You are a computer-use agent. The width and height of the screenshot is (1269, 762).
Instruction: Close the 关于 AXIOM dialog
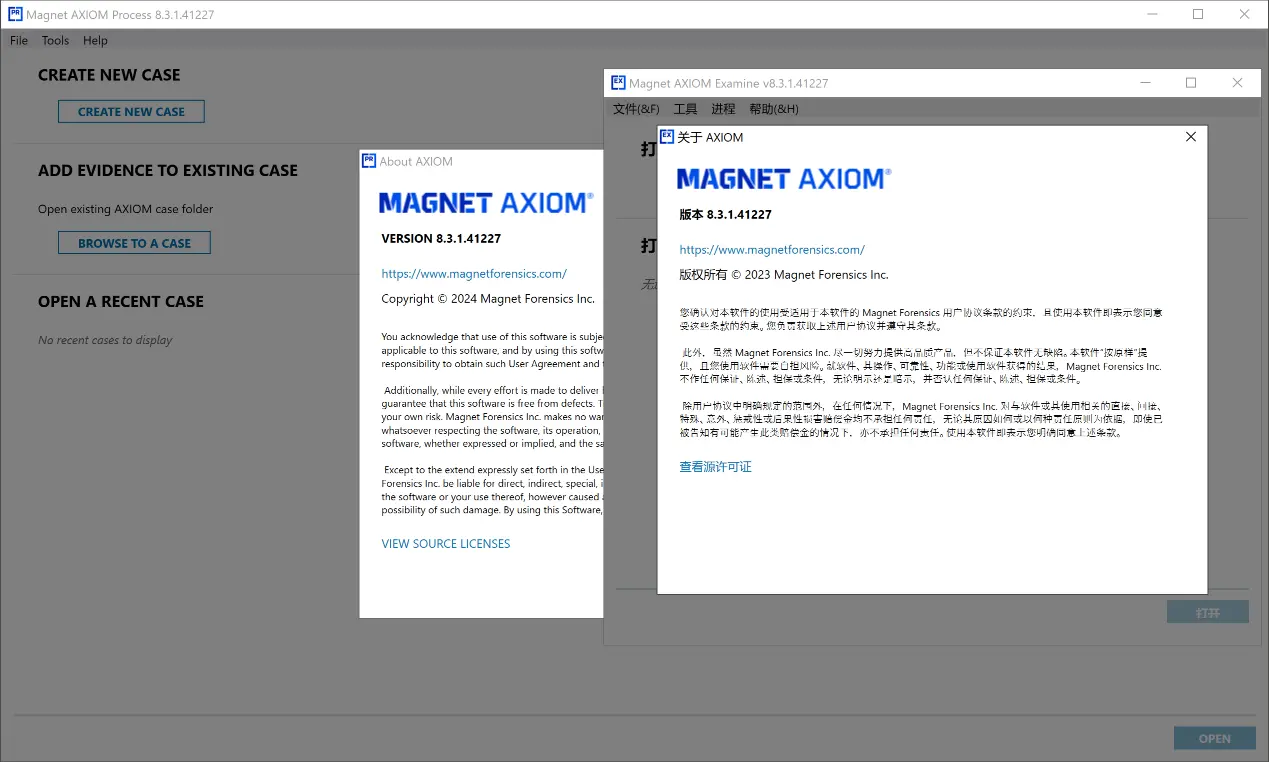(x=1191, y=137)
